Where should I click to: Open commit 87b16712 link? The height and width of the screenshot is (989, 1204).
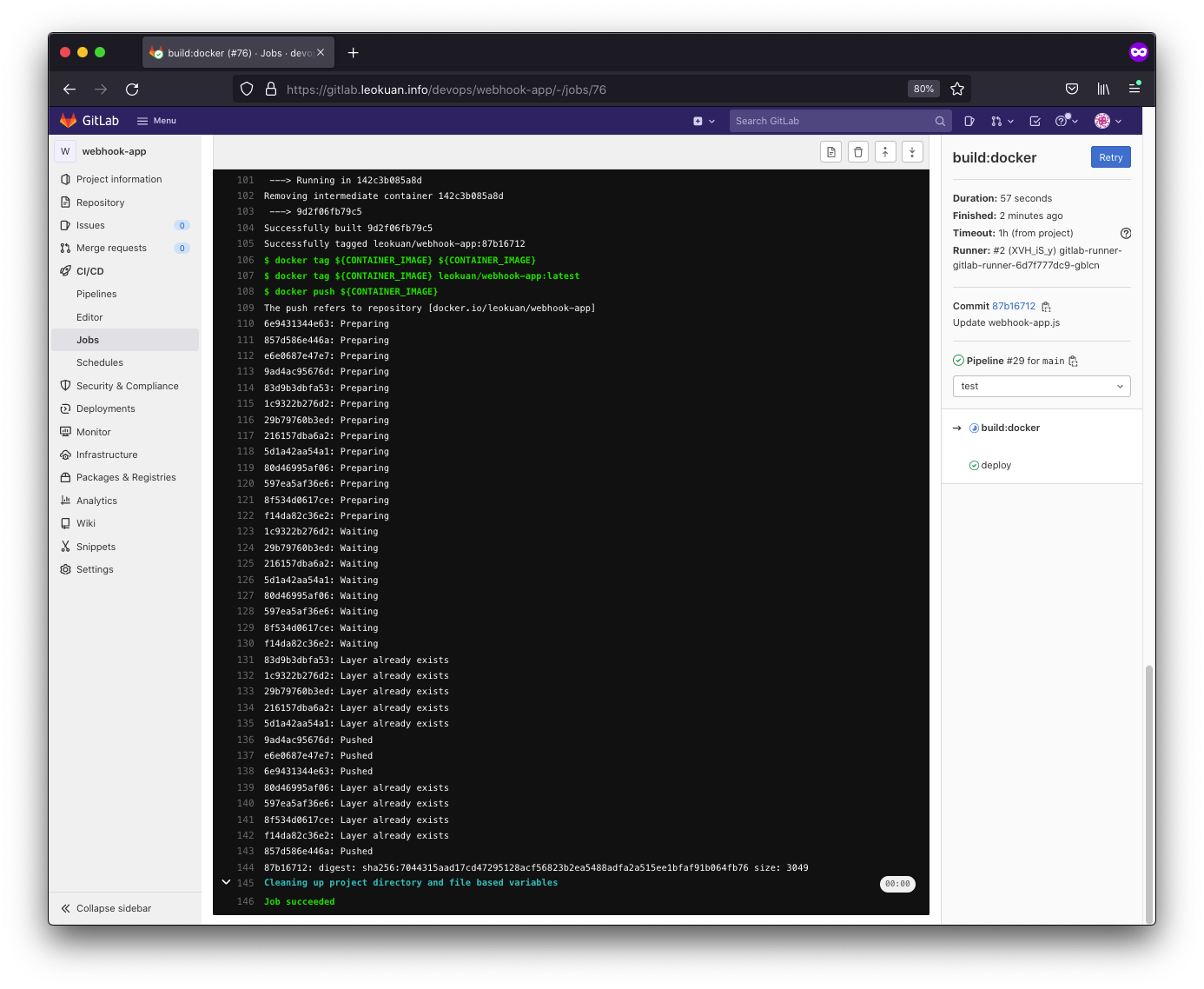[1014, 307]
